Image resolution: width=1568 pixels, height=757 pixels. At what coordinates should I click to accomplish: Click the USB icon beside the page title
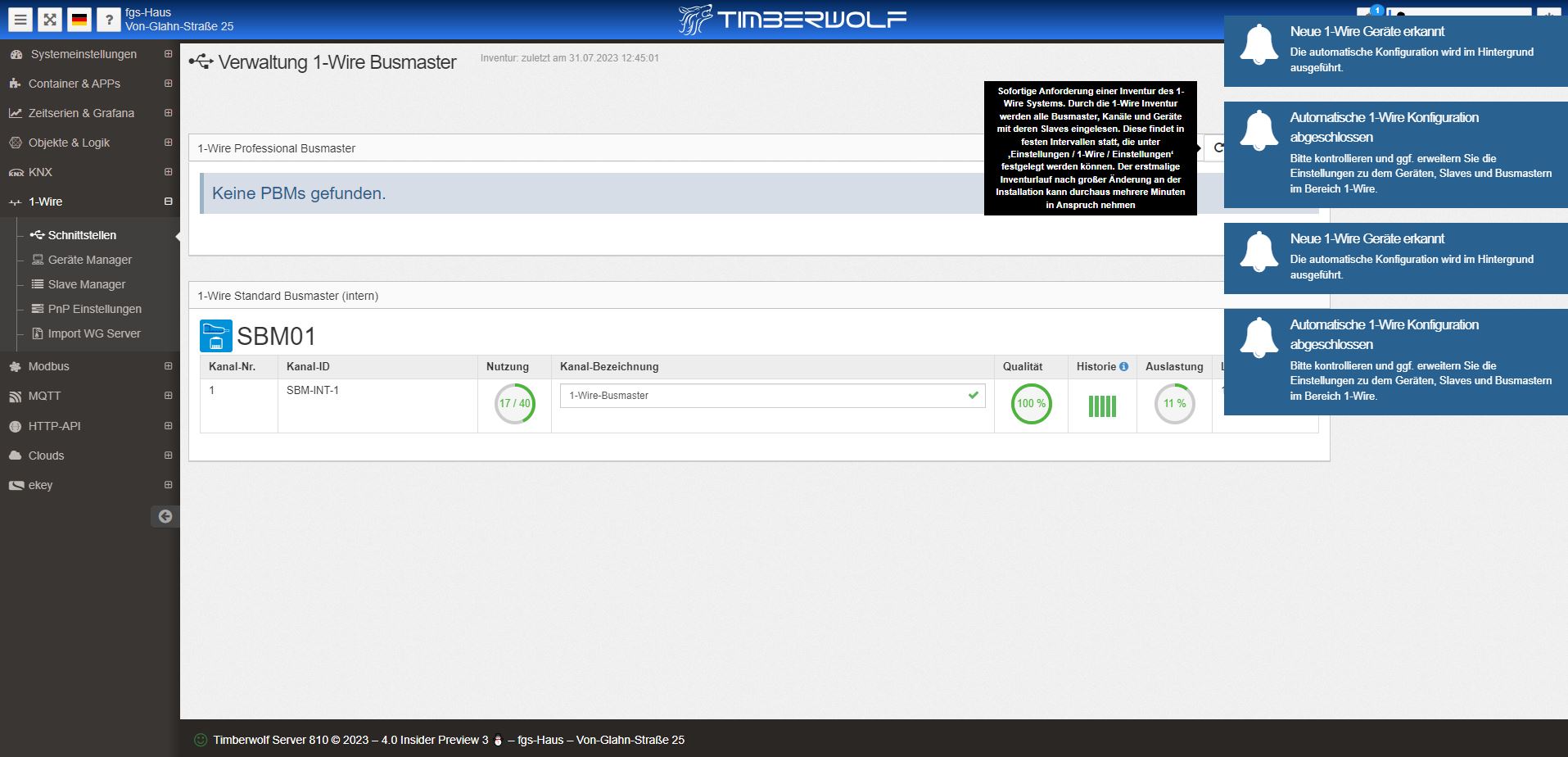point(201,61)
